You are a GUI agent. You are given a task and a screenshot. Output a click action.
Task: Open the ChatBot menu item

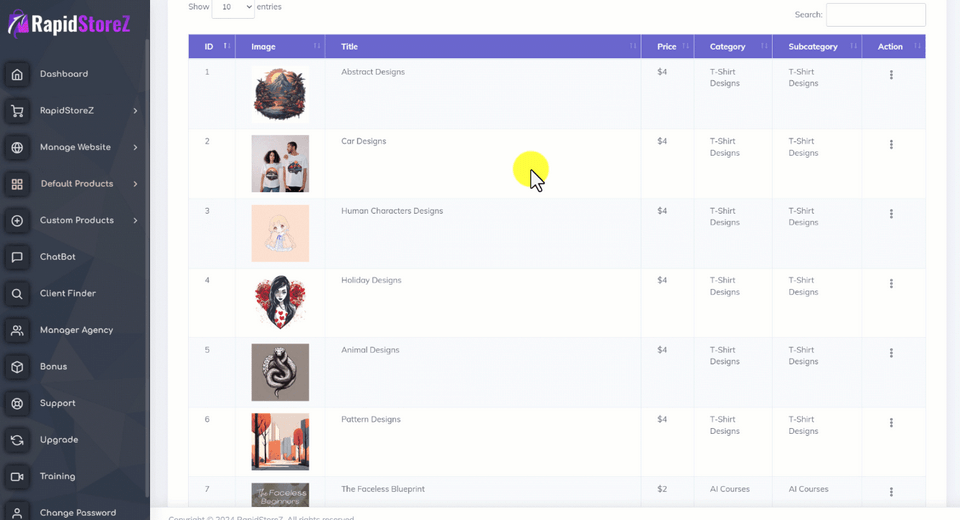point(58,257)
